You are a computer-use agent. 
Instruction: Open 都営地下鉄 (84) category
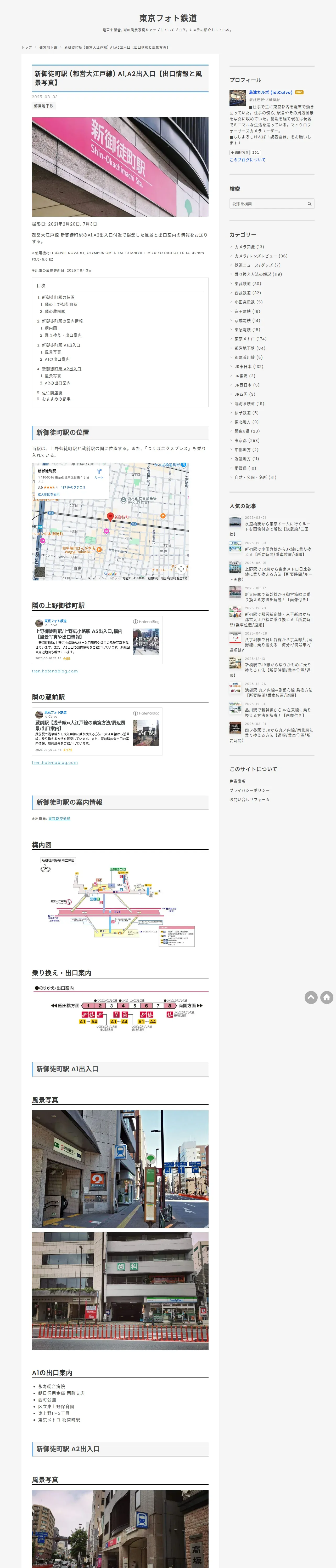coord(250,348)
